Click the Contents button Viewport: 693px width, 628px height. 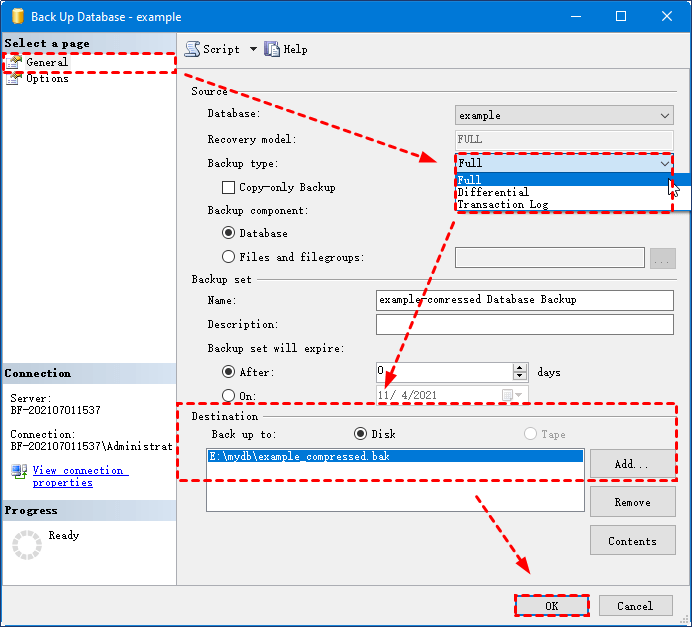[x=632, y=541]
